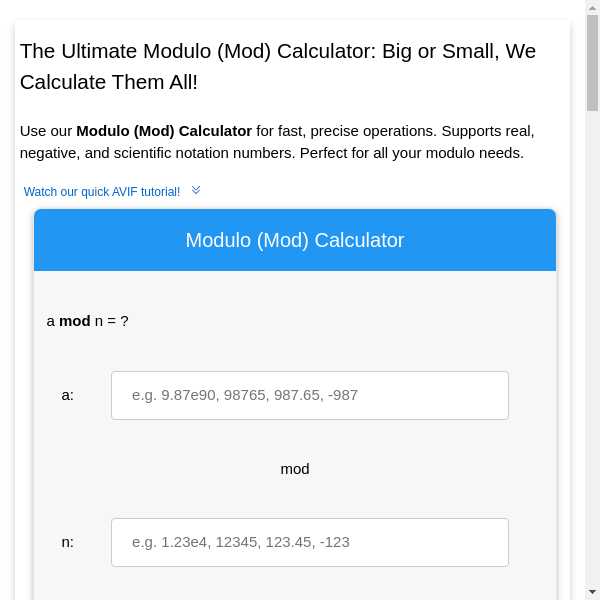Click the "a mod n = ?" formula text
This screenshot has height=600, width=600.
88,321
